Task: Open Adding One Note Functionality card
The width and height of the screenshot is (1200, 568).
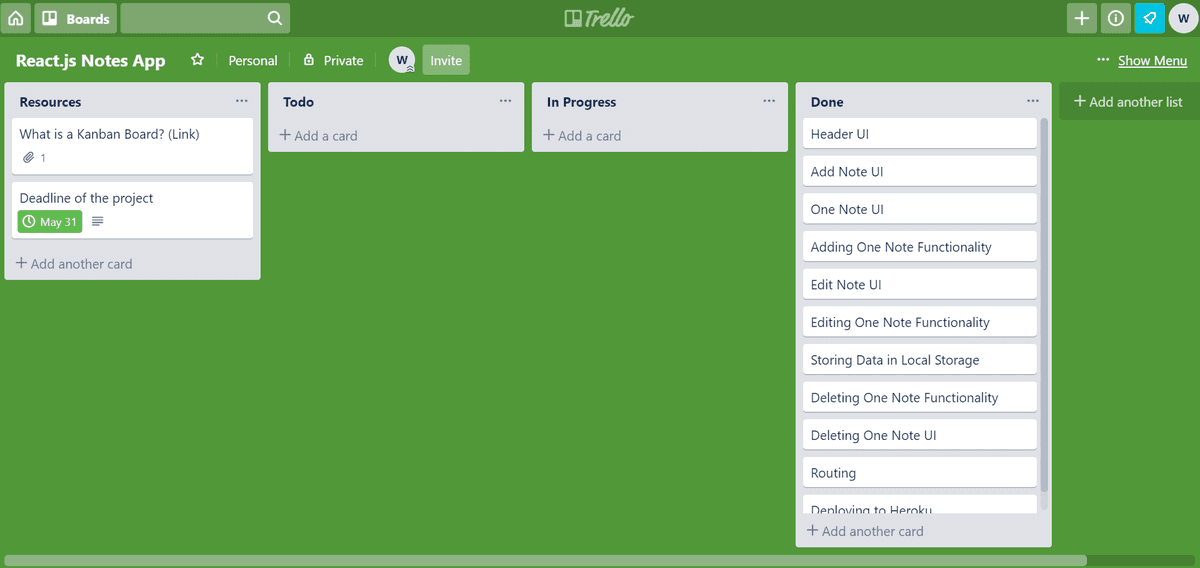Action: tap(920, 247)
